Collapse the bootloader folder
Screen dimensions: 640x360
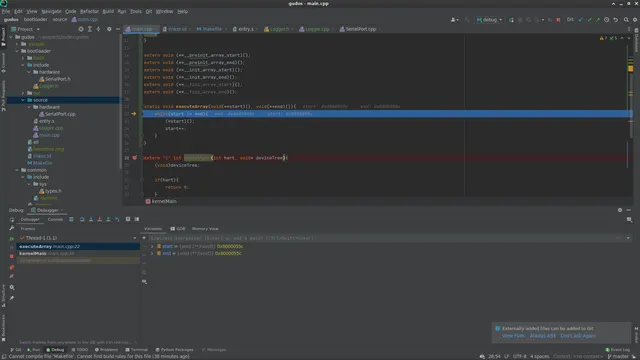tap(17, 51)
